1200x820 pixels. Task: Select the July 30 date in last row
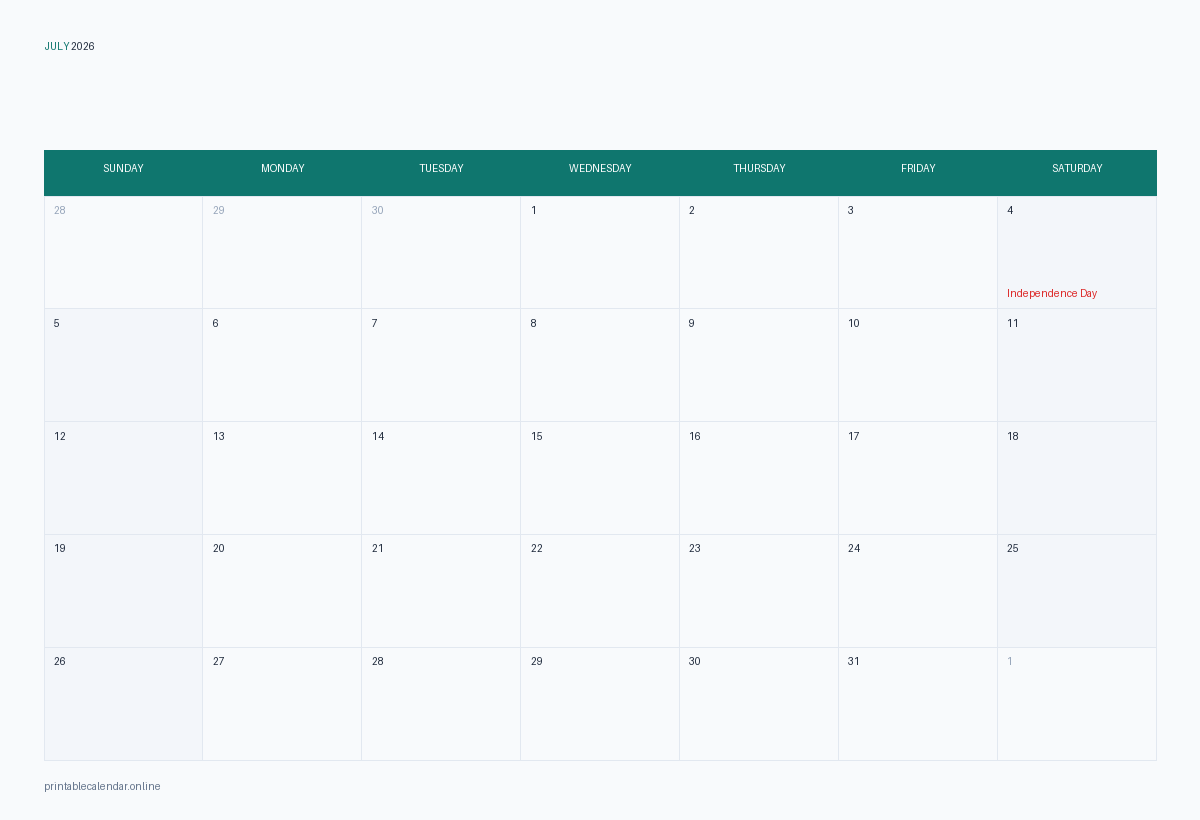695,661
